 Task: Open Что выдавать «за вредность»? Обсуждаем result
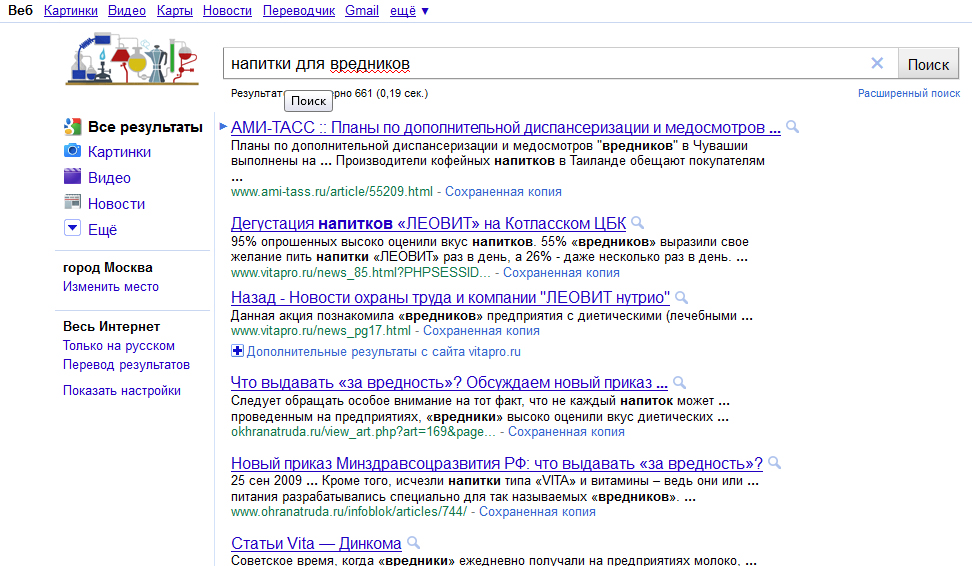point(449,382)
